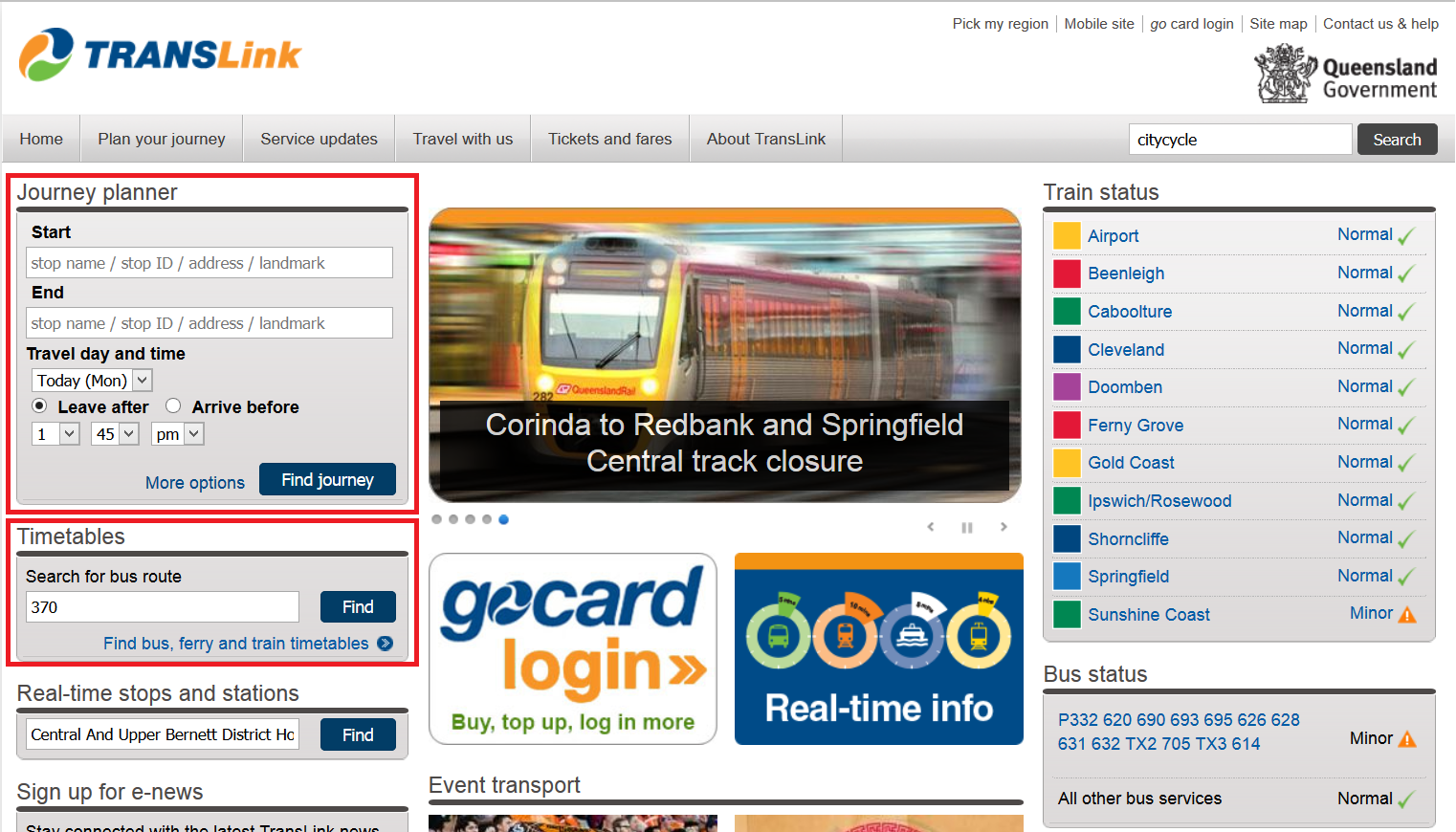The image size is (1456, 832).
Task: Open Shorncliffe train line link
Action: pos(1128,539)
